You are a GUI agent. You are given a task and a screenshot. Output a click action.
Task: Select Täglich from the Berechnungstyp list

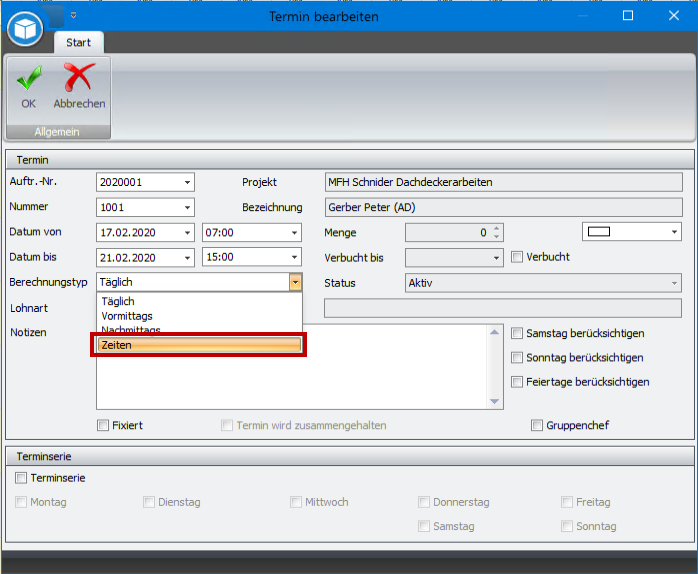[199, 301]
